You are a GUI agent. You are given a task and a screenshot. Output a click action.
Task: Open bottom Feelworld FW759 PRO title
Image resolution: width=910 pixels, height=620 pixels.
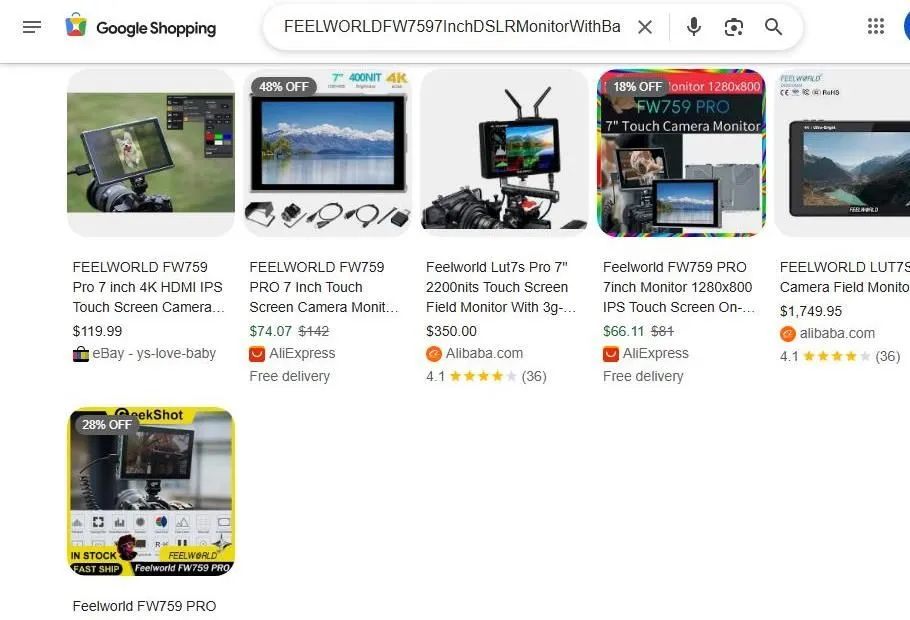tap(145, 606)
